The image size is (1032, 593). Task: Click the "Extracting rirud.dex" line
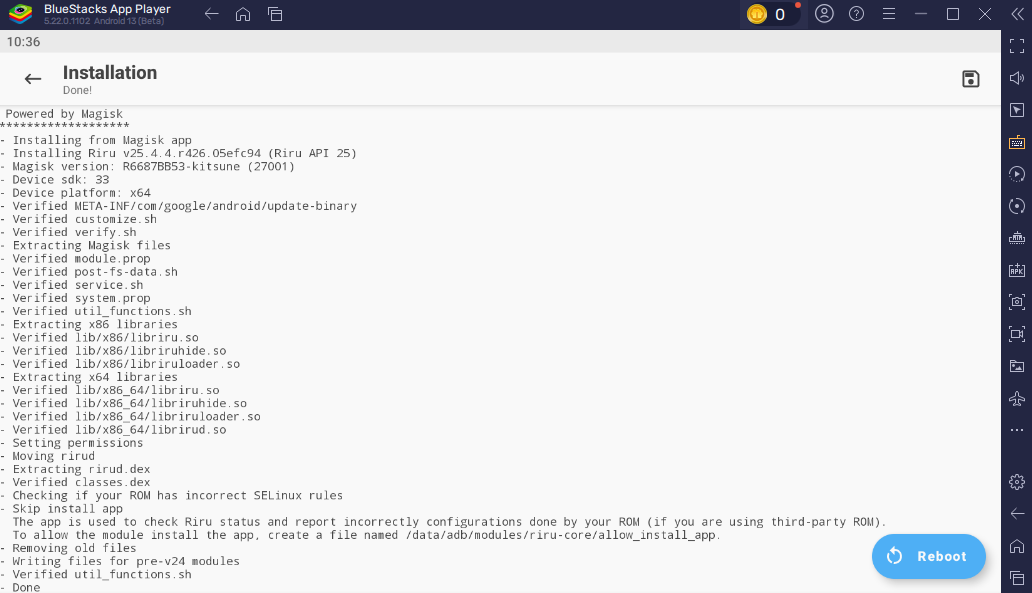coord(76,469)
